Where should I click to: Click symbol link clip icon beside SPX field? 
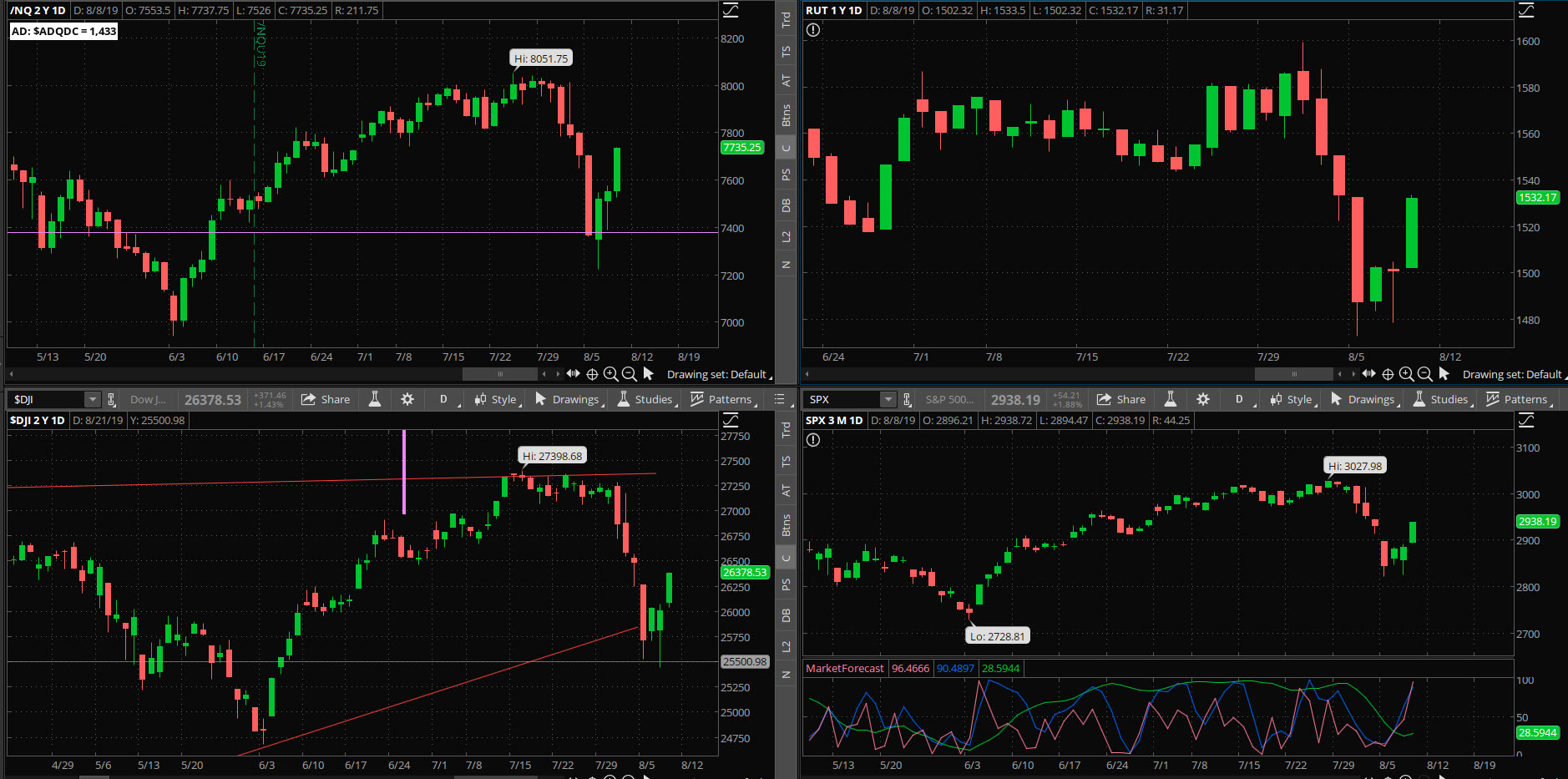click(908, 400)
